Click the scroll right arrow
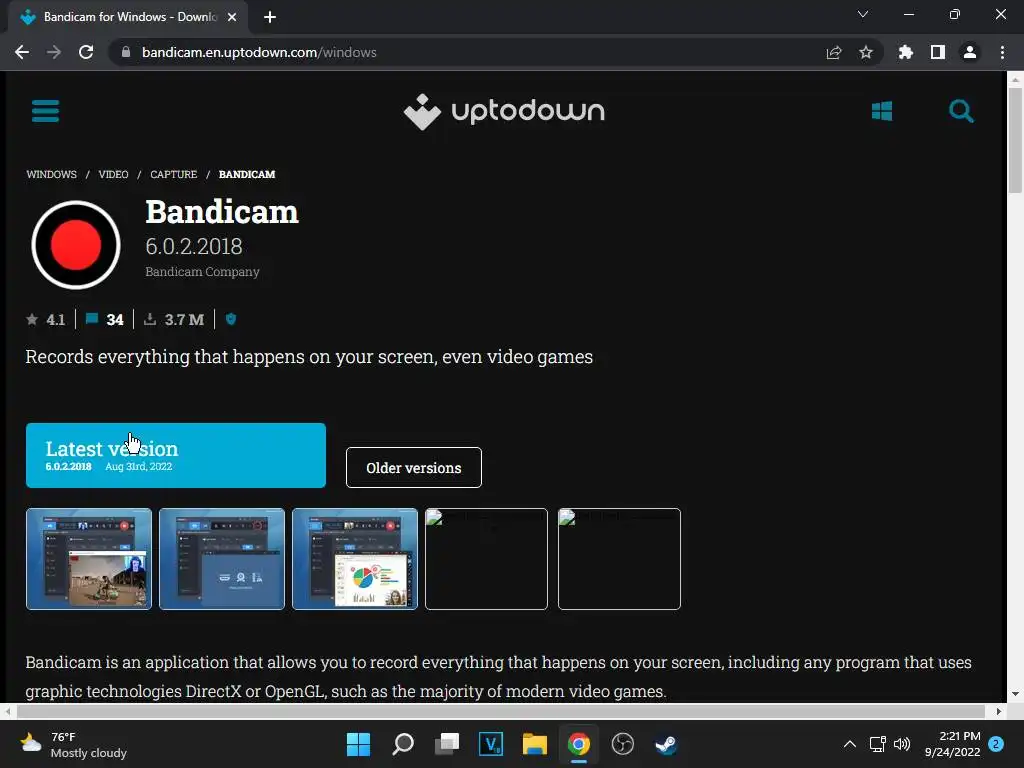Screen dimensions: 1024x768 pos(999,711)
